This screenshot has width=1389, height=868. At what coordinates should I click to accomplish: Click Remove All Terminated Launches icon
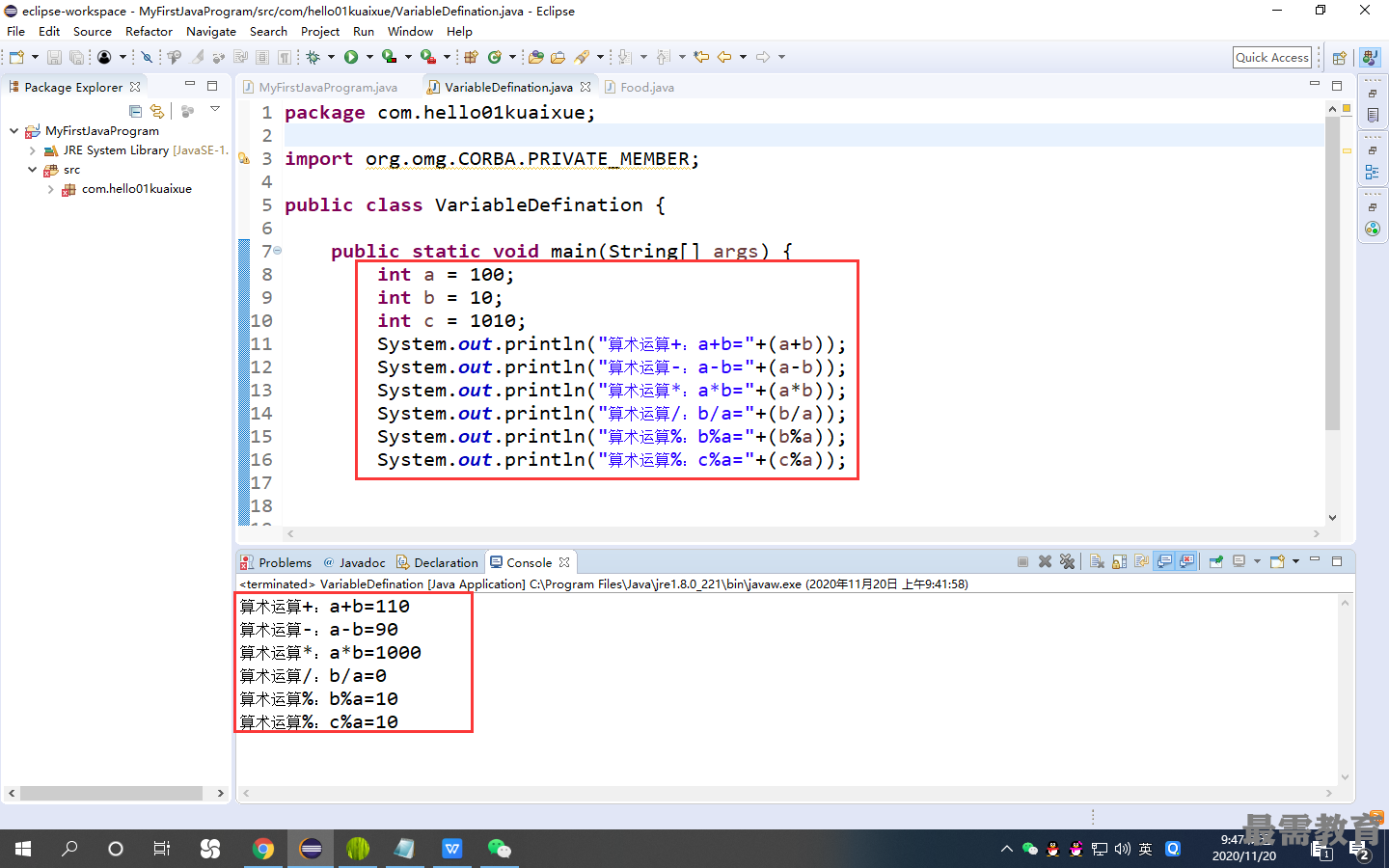pyautogui.click(x=1067, y=561)
